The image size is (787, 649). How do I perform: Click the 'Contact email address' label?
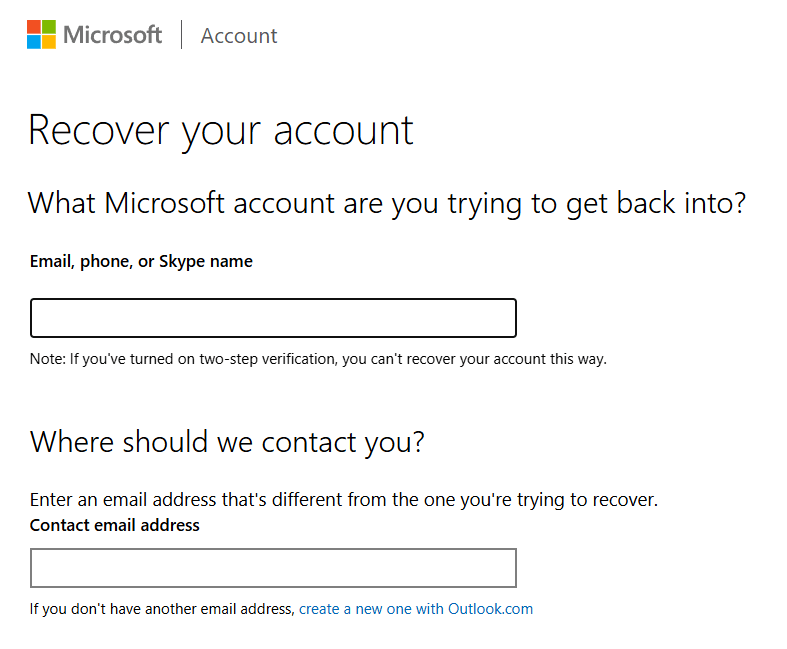point(114,525)
